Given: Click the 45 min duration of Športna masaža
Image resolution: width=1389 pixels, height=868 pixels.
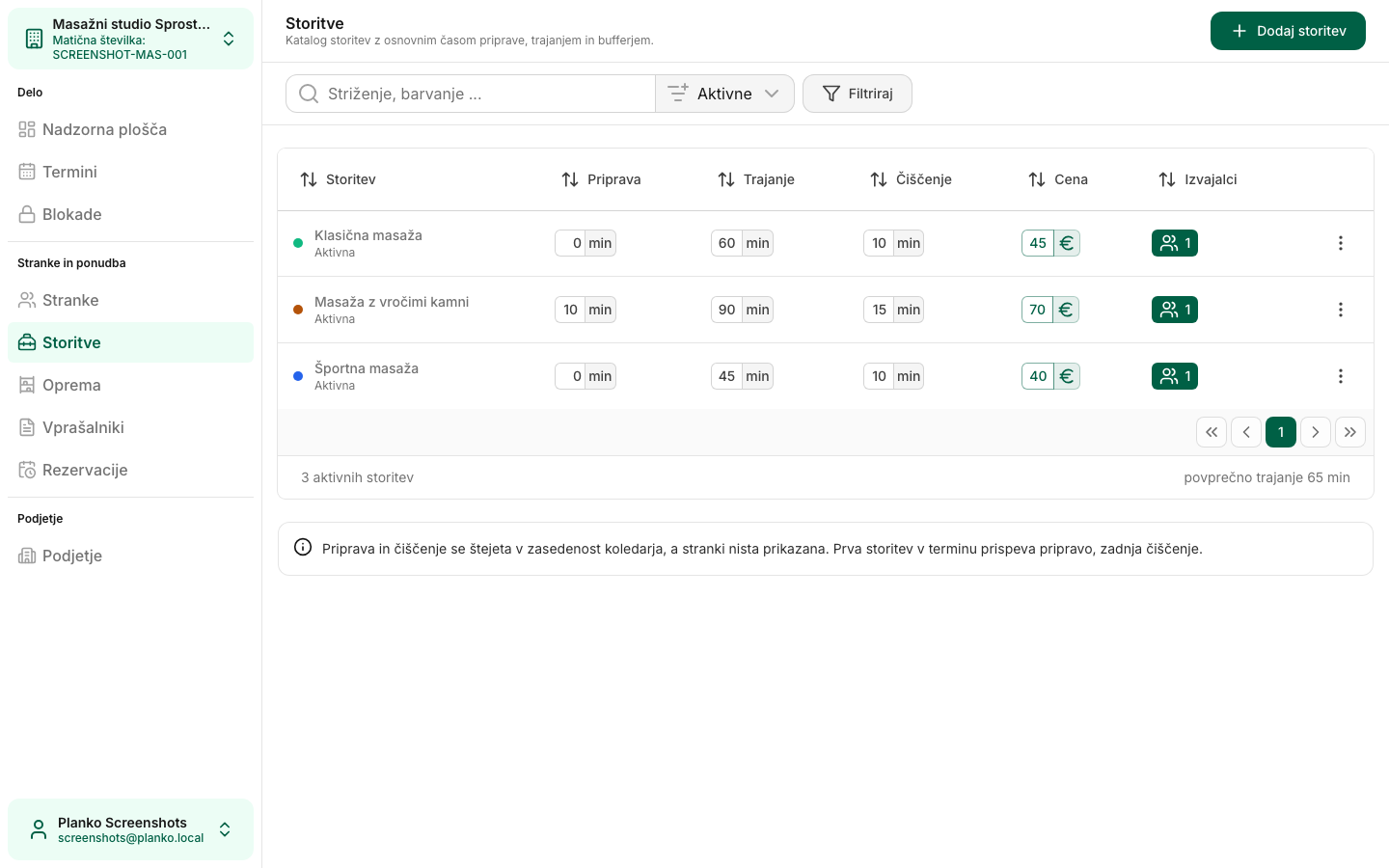Looking at the screenshot, I should point(742,376).
